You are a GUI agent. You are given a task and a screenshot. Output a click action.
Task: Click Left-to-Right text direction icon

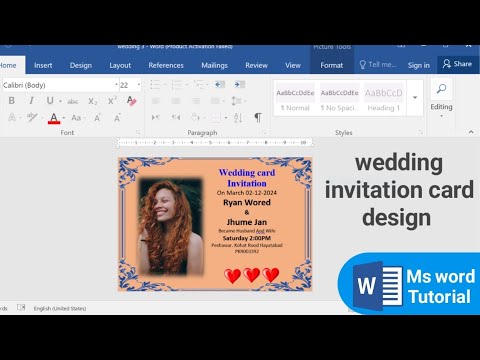tap(156, 117)
